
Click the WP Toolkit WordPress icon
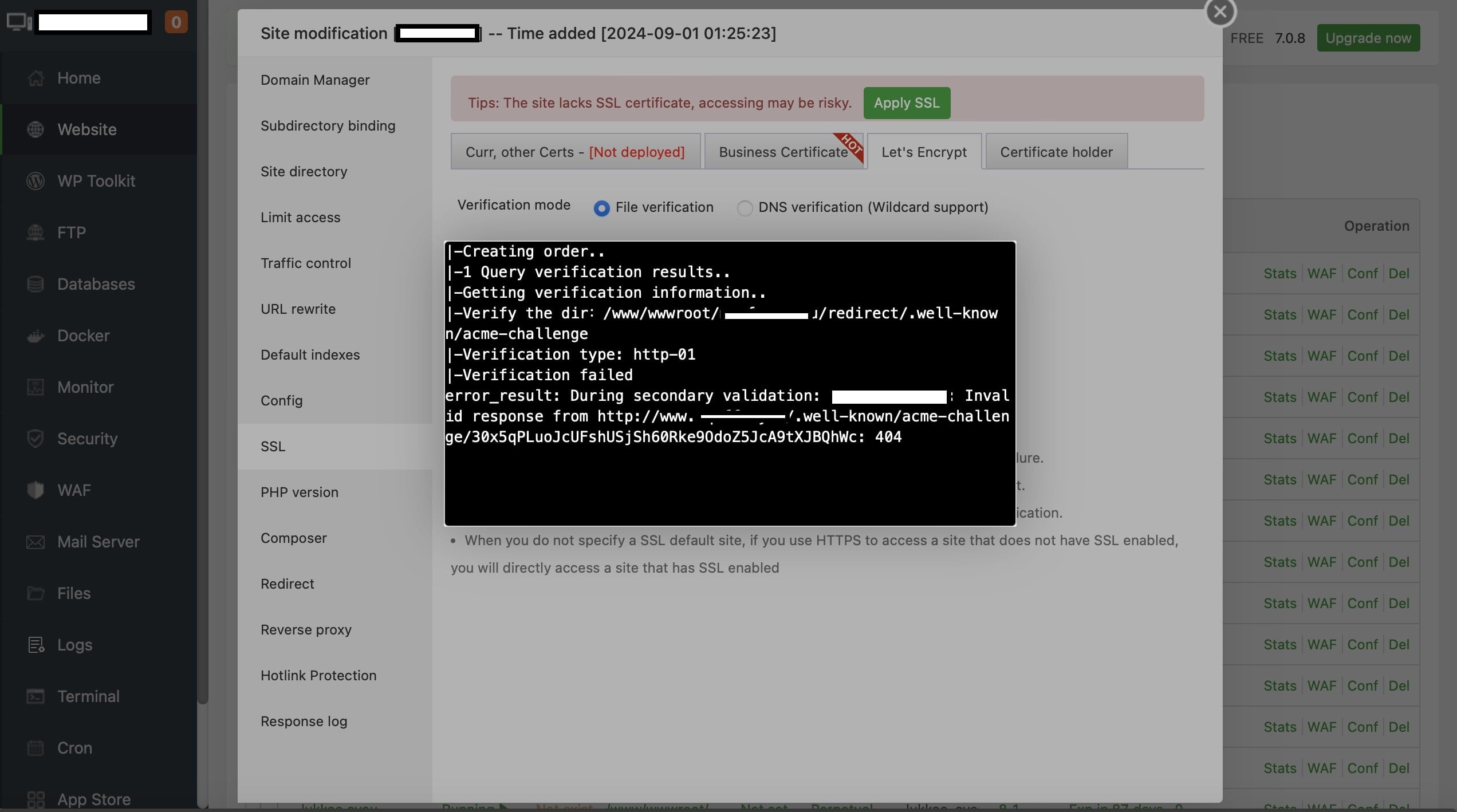click(x=36, y=181)
